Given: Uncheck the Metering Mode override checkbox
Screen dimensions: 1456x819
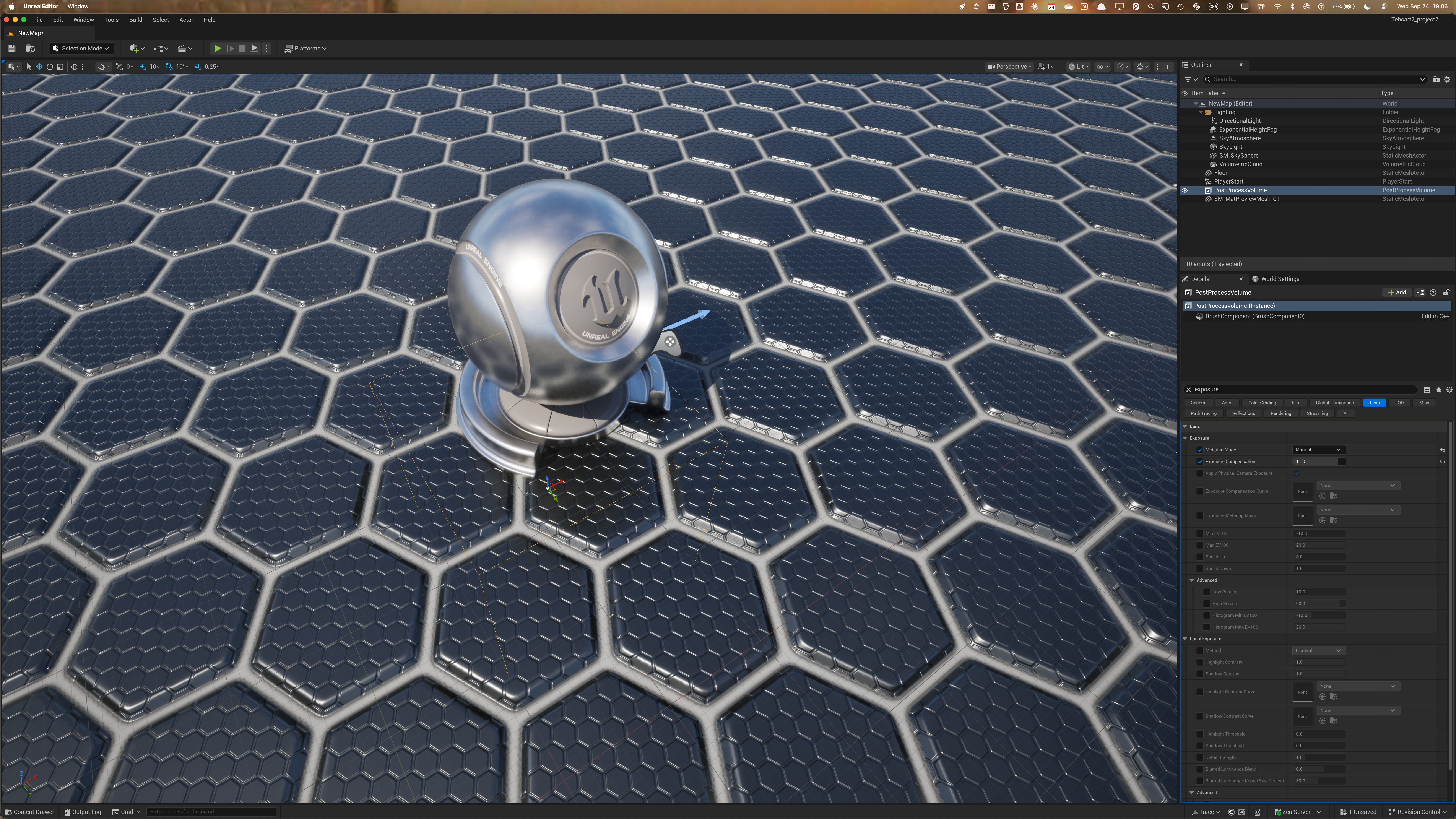Looking at the screenshot, I should click(x=1200, y=450).
